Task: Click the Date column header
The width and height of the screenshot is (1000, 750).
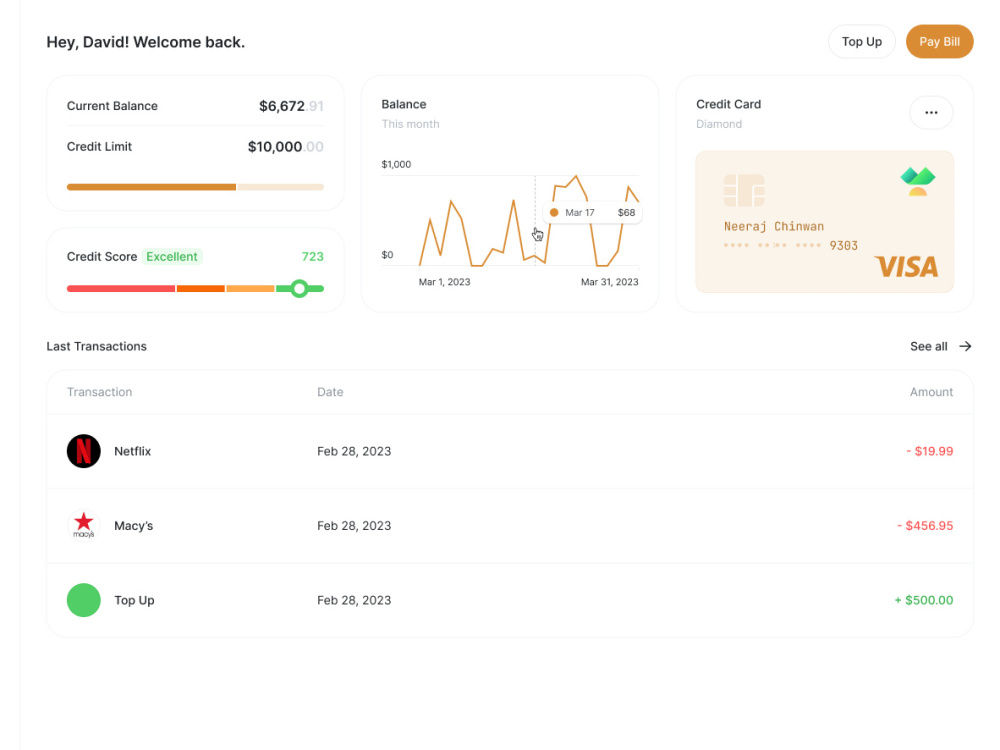Action: coord(330,392)
